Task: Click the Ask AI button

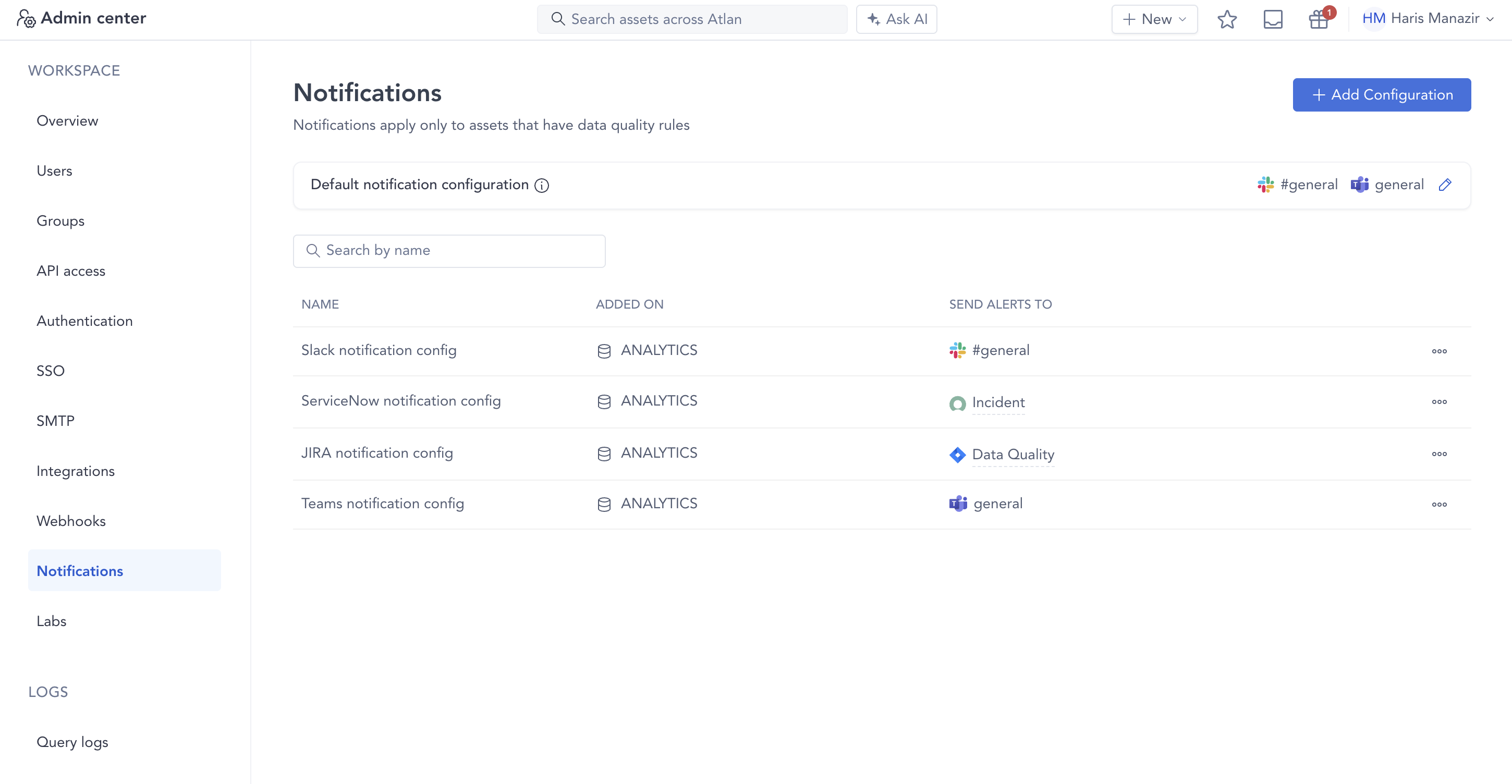Action: point(896,19)
